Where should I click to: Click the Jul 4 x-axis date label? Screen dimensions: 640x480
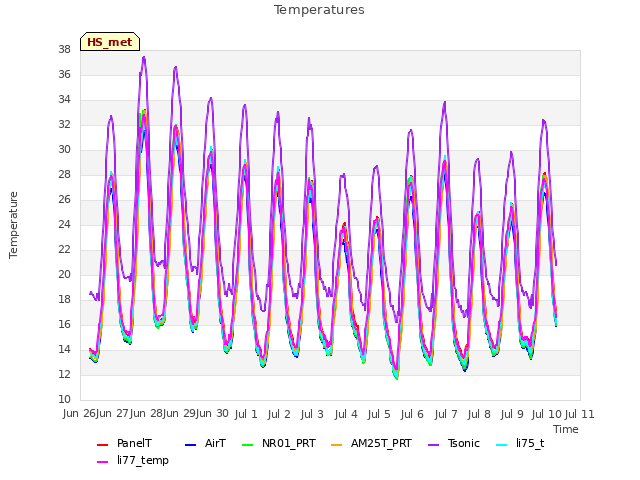[346, 414]
